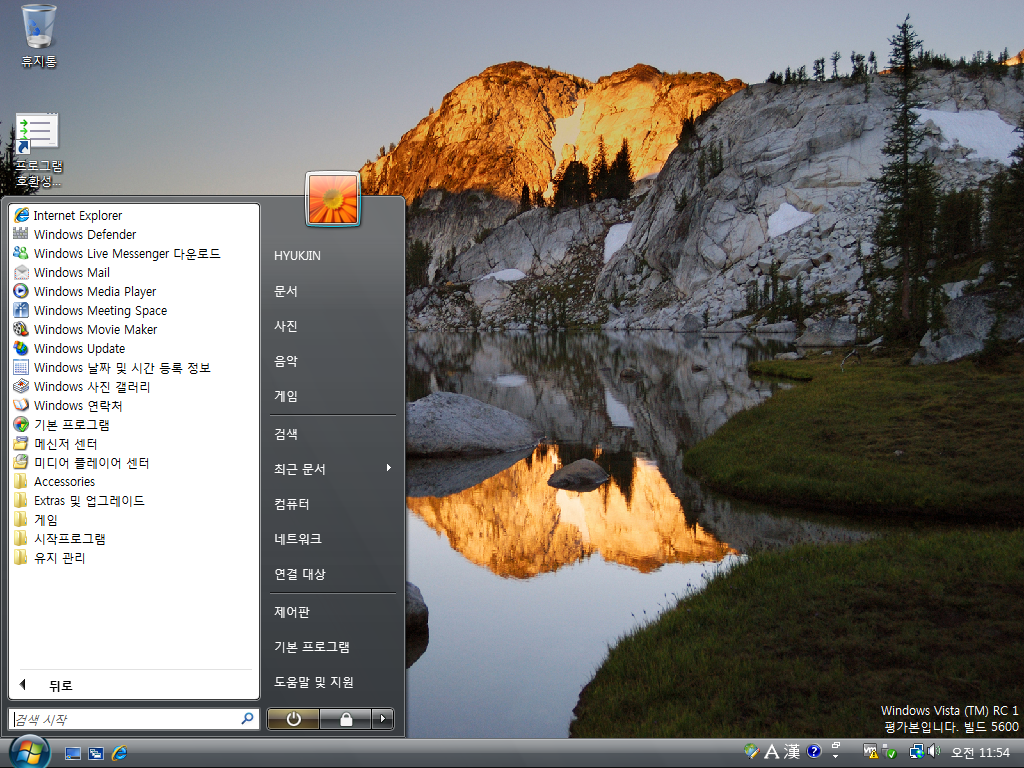Open 도움말 및 지원
This screenshot has height=768, width=1024.
click(x=333, y=682)
